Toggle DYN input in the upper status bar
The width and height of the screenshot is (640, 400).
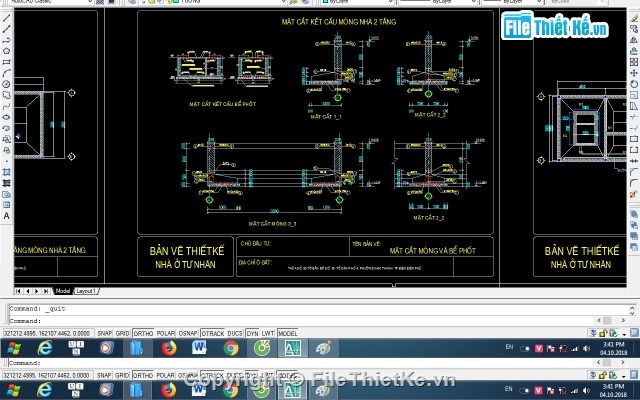point(252,333)
